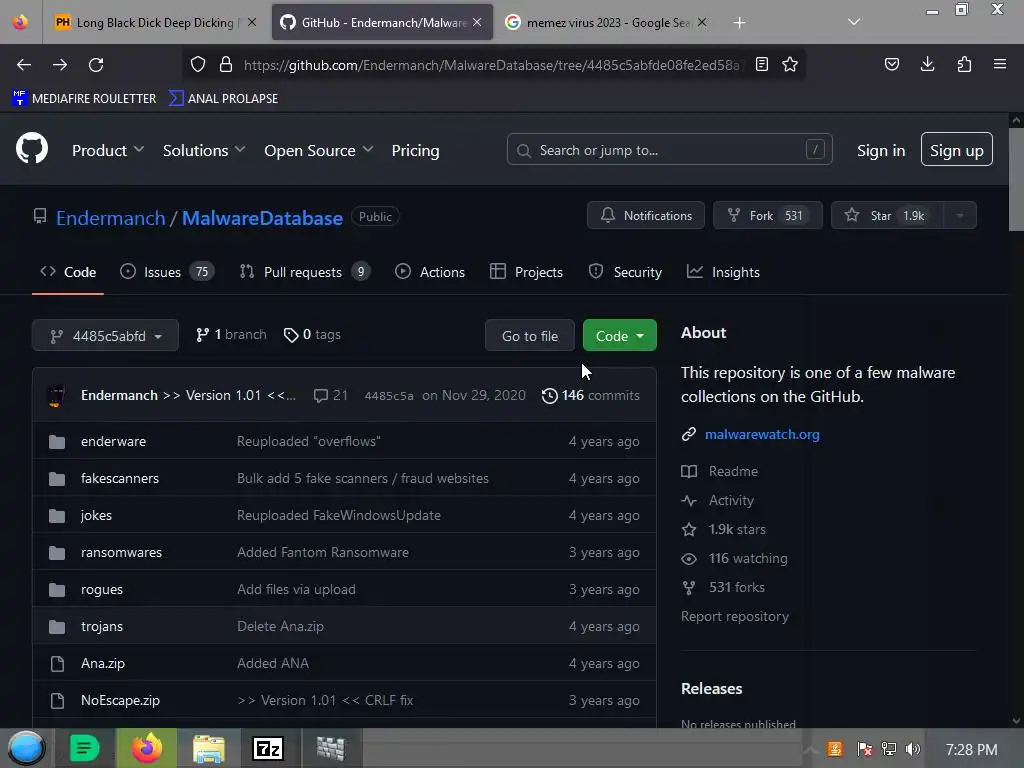The height and width of the screenshot is (768, 1024).
Task: Switch to the Projects tab
Action: (x=526, y=272)
